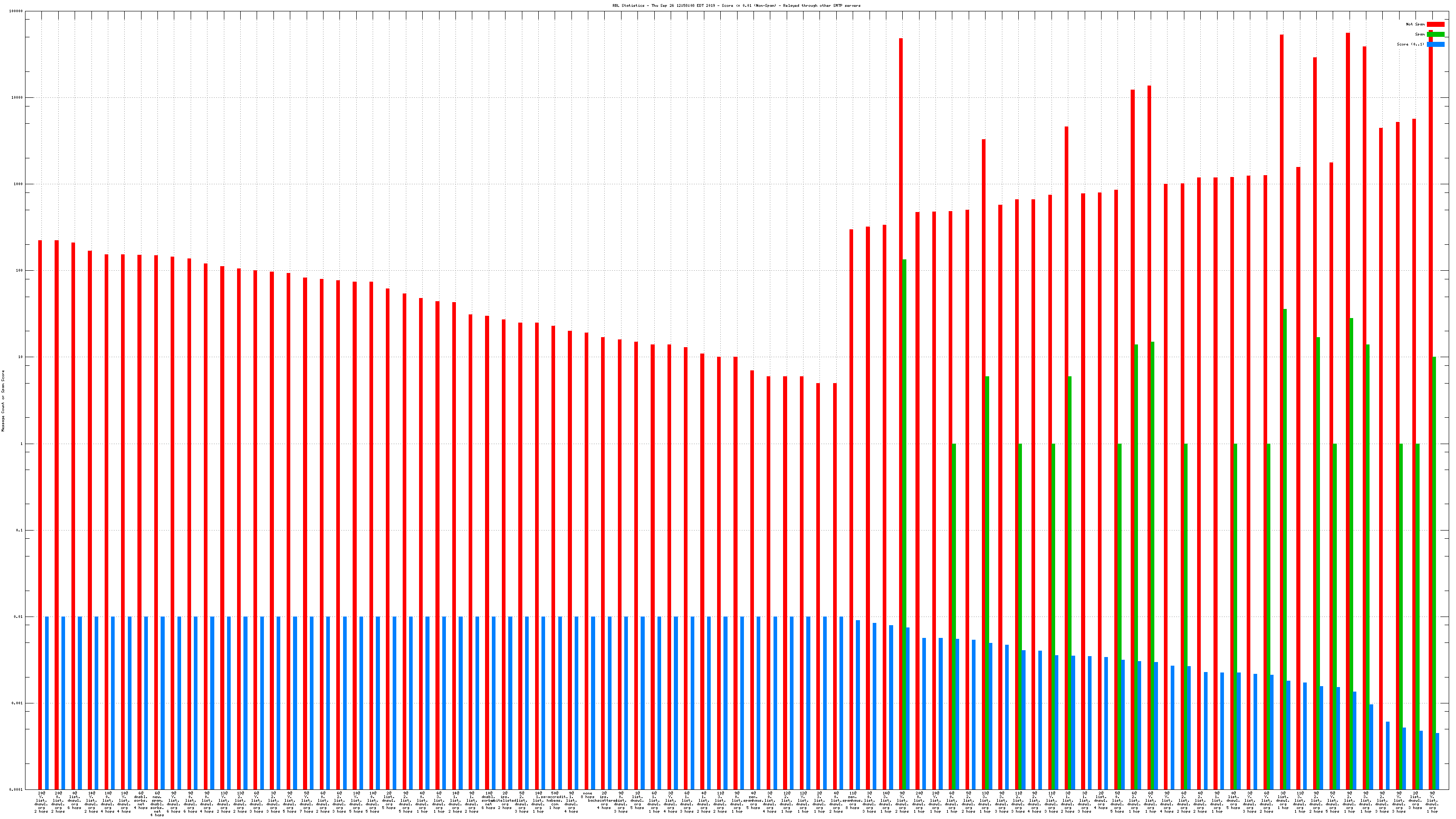
Task: Select the 'Not Spam' legend label
Action: tap(1416, 24)
